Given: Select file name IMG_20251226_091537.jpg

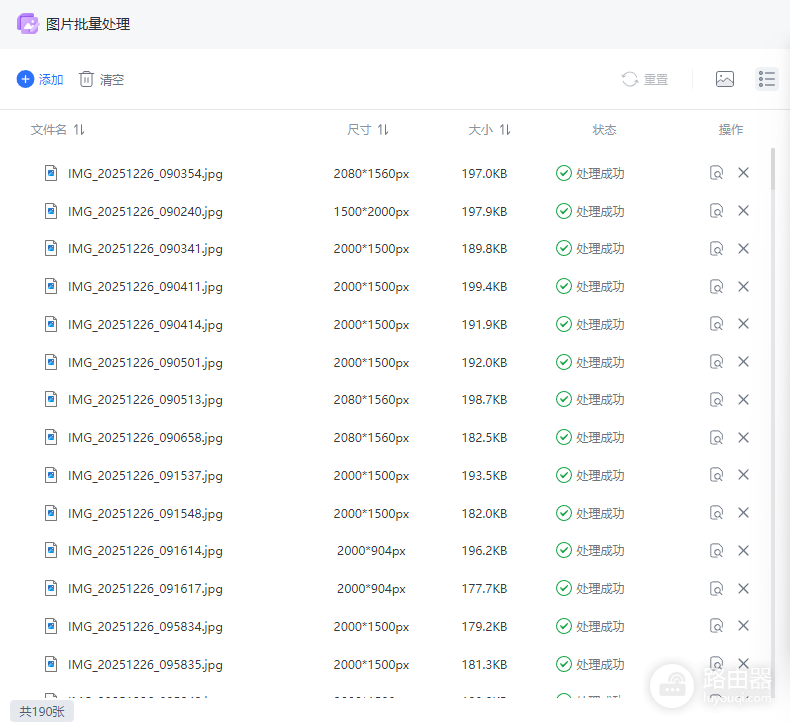Looking at the screenshot, I should 145,476.
